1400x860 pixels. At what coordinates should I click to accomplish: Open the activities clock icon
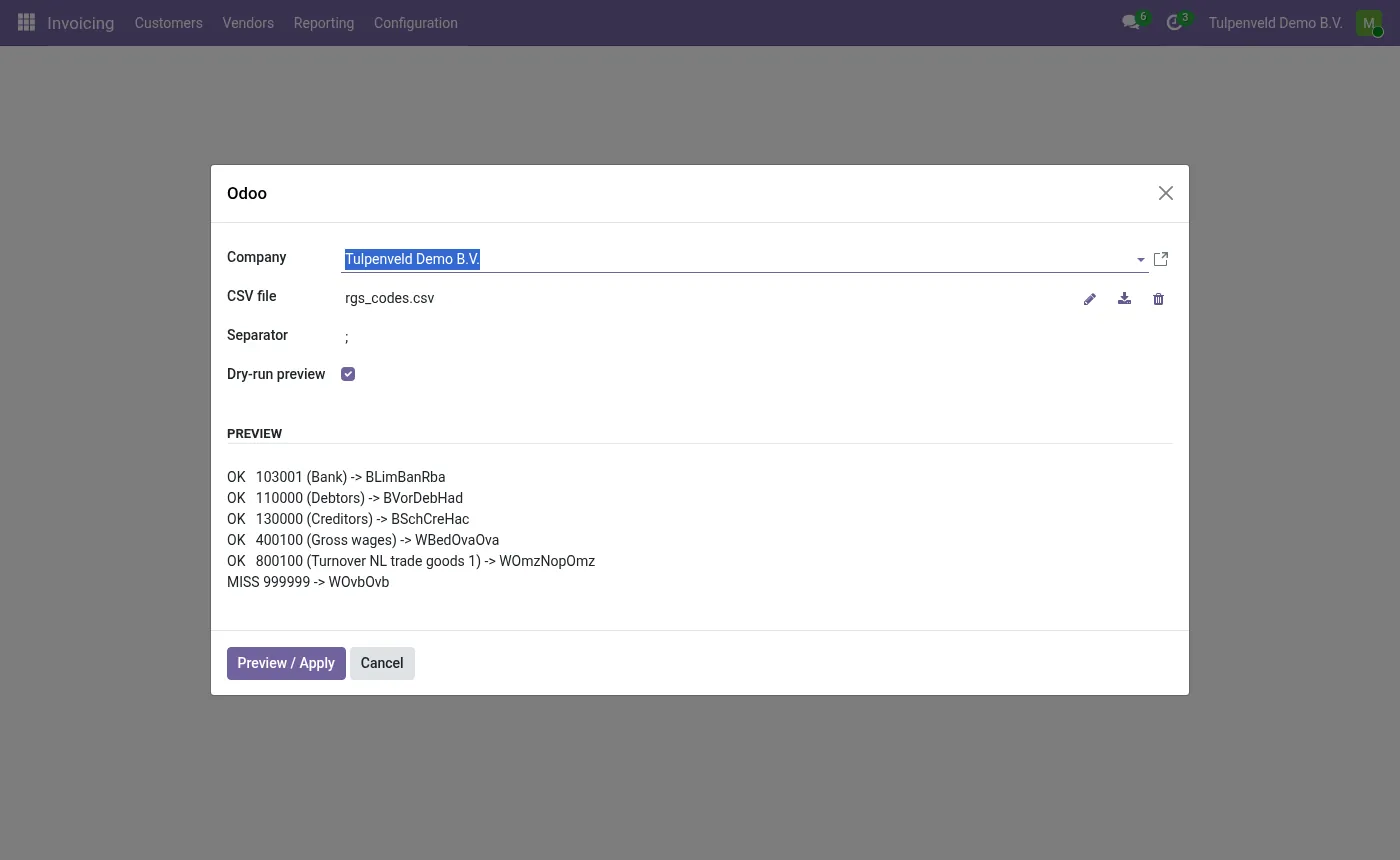point(1174,22)
